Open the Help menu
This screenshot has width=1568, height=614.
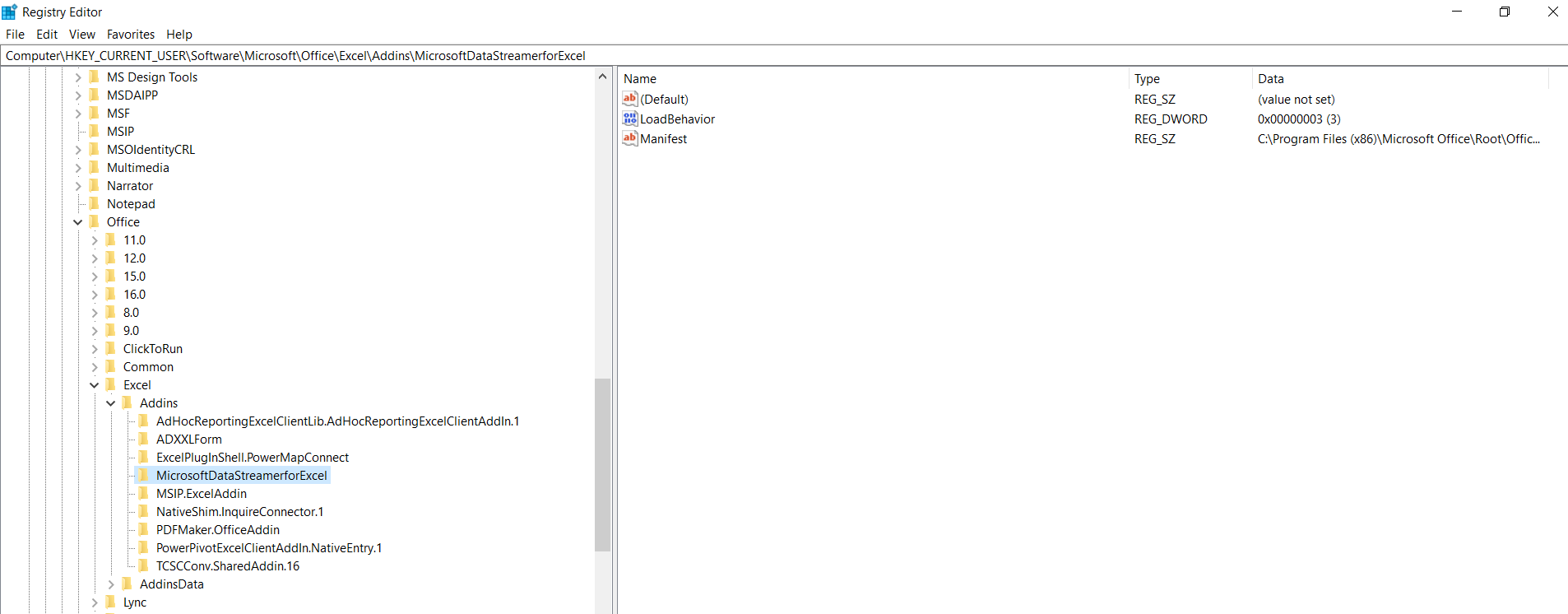click(179, 35)
